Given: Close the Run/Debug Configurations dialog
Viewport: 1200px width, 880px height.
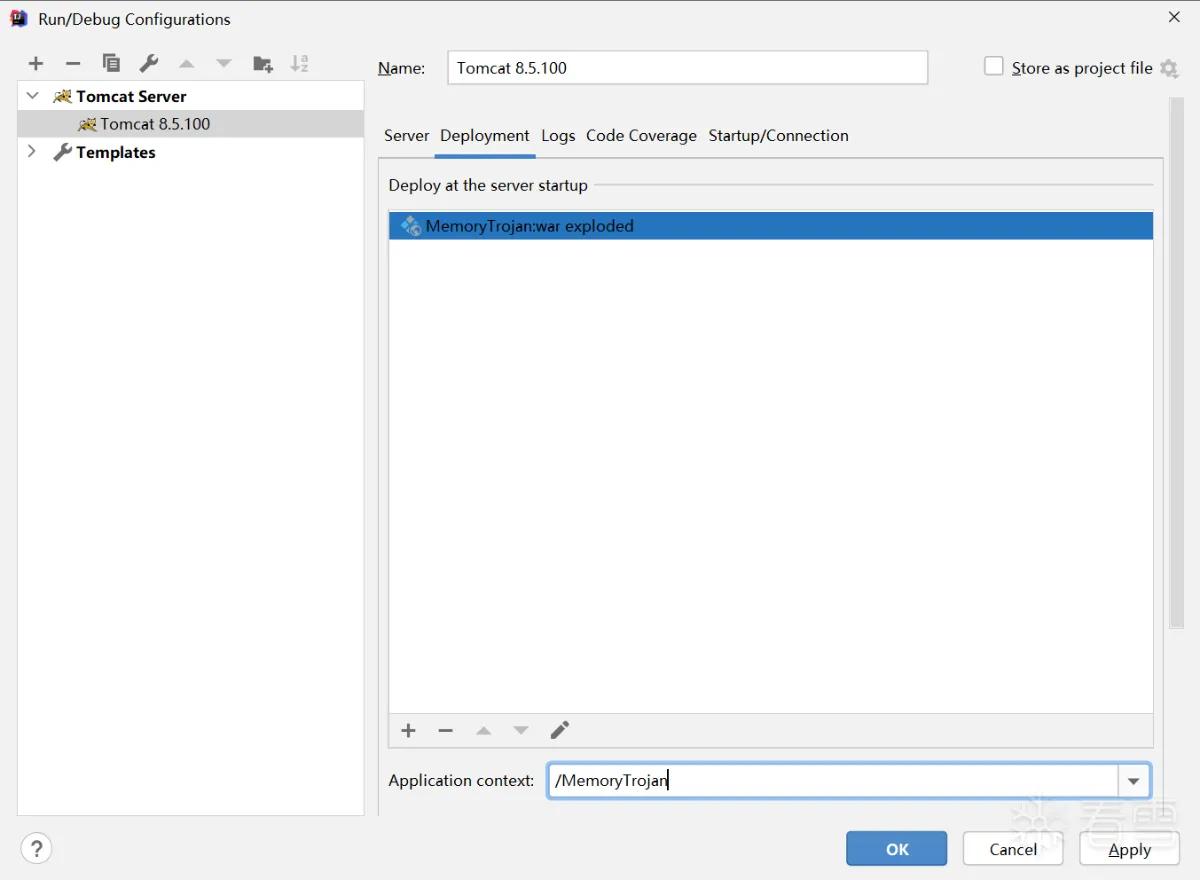Looking at the screenshot, I should tap(1174, 17).
